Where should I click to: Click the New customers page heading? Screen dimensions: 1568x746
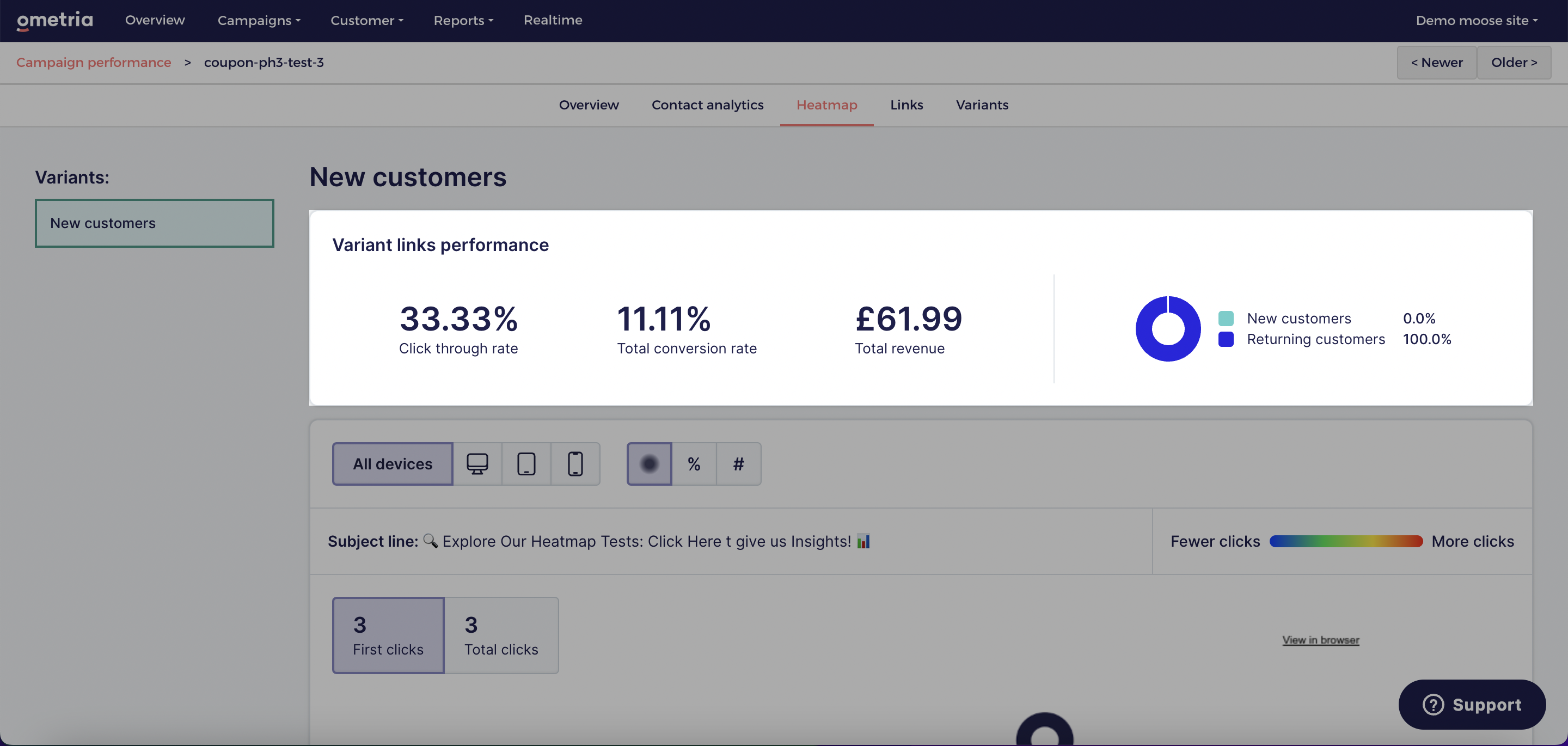point(407,177)
